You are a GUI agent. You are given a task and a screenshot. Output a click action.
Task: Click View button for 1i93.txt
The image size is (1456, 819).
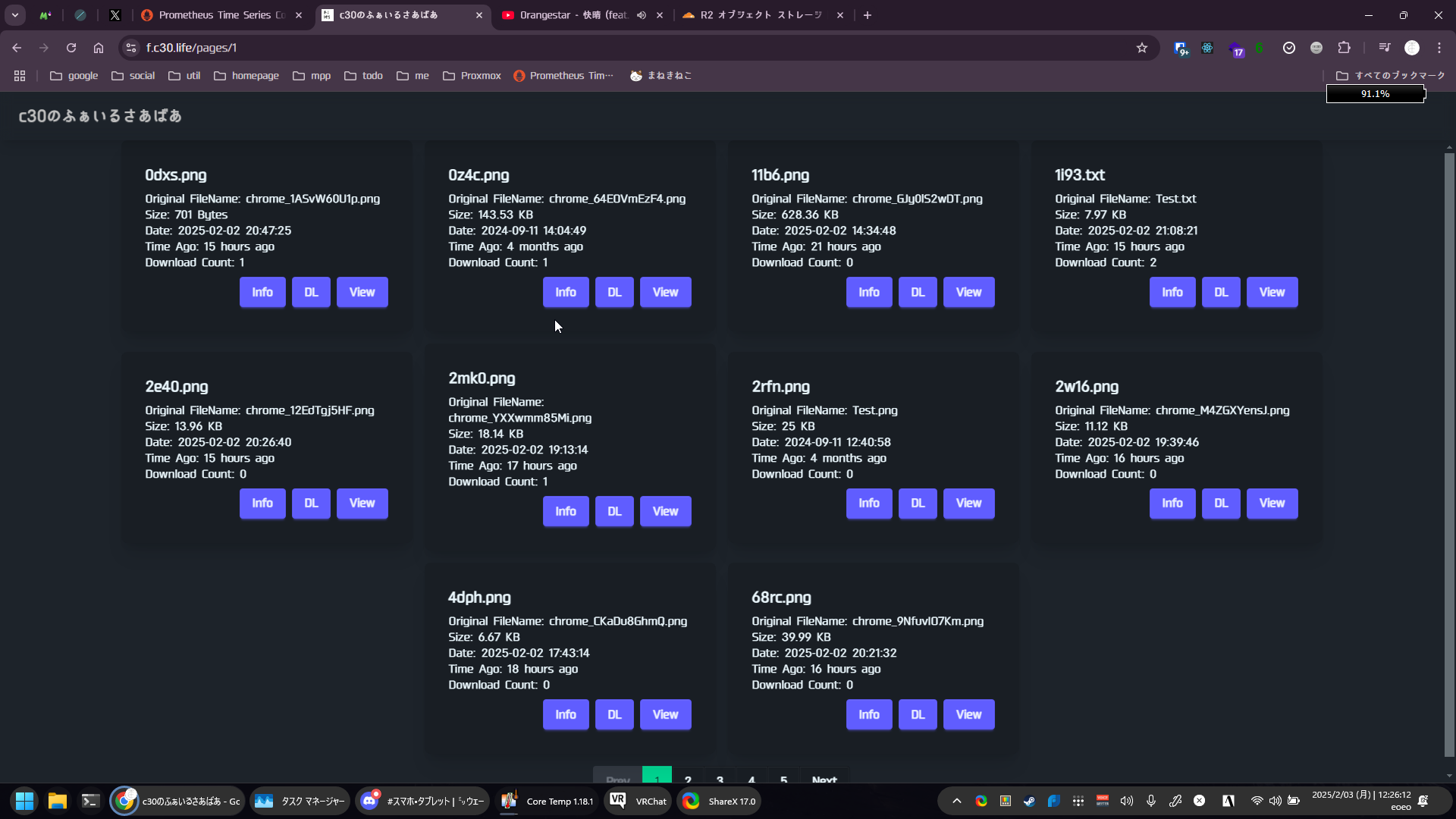pos(1272,293)
